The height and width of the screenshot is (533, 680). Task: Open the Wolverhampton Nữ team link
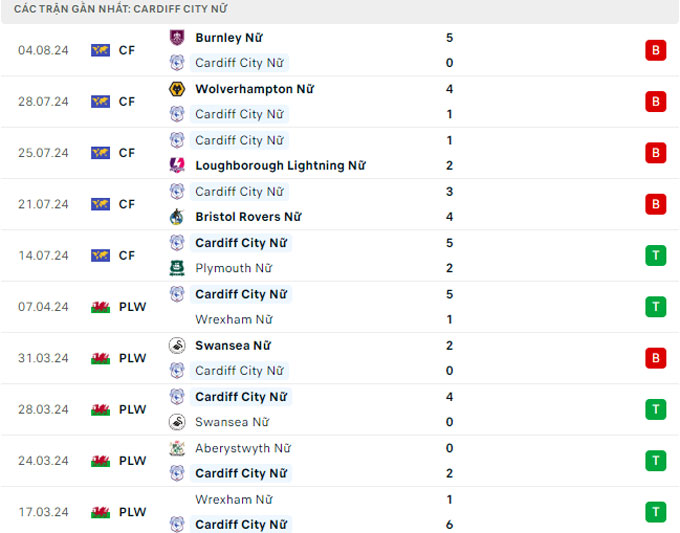tap(254, 89)
